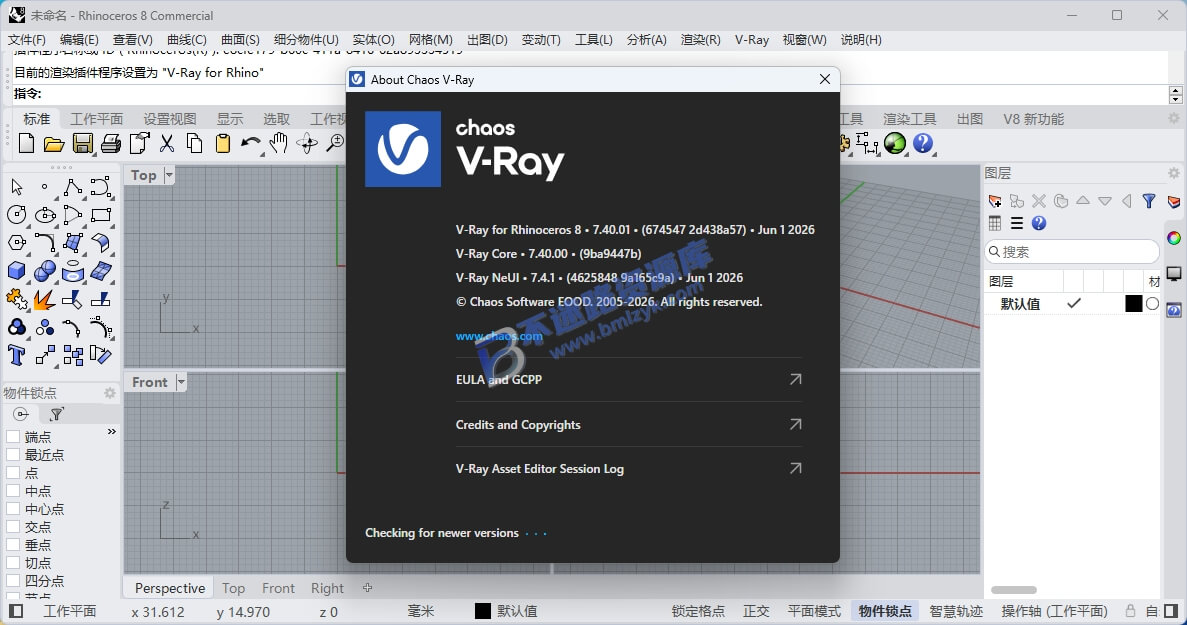This screenshot has width=1187, height=625.
Task: Toggle 物件锁点 in the status bar
Action: pos(885,611)
